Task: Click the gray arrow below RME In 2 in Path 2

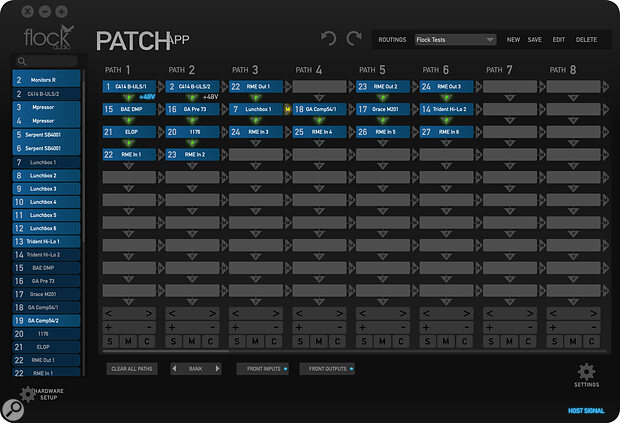Action: (192, 166)
